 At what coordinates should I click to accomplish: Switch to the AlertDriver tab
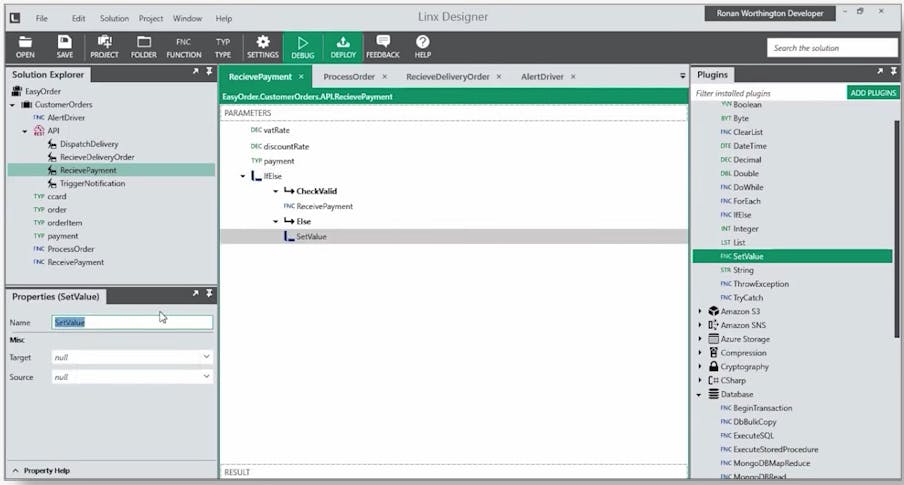click(x=542, y=77)
